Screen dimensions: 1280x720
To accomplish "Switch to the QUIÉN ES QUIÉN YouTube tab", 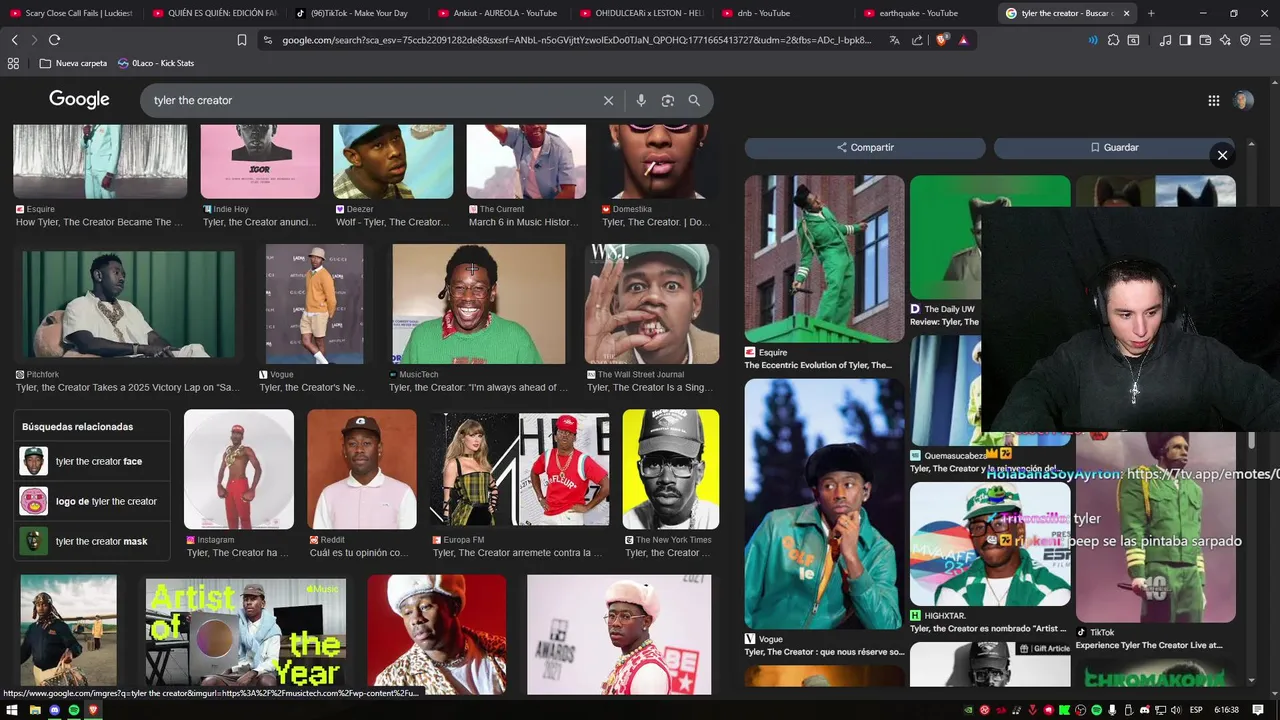I will coord(213,13).
